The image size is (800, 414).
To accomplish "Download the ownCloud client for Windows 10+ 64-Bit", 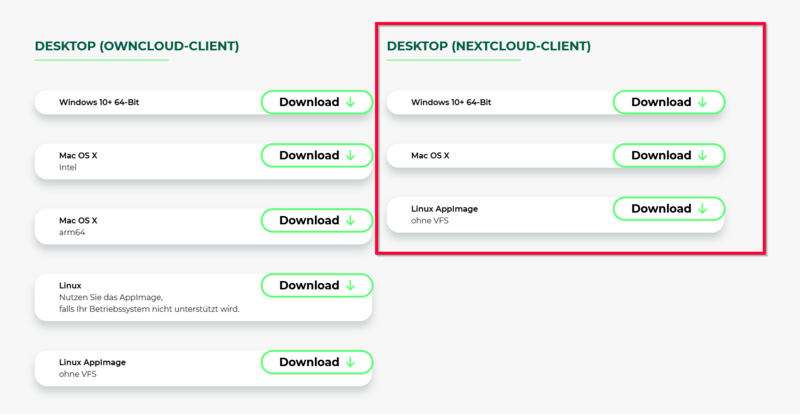I will (x=309, y=102).
